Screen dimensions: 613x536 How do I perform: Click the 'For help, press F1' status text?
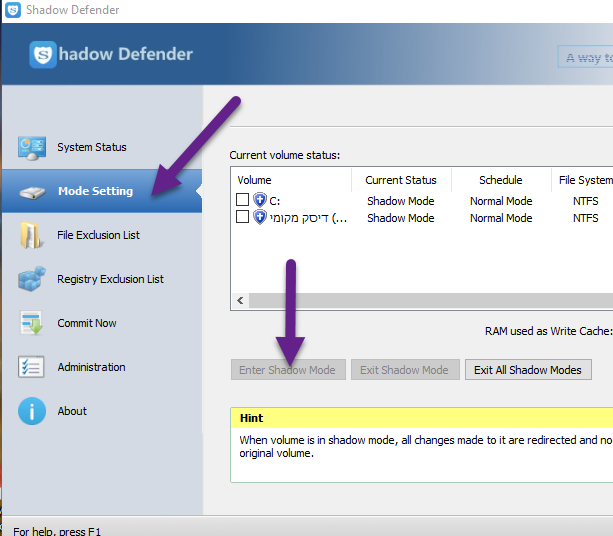click(x=57, y=531)
